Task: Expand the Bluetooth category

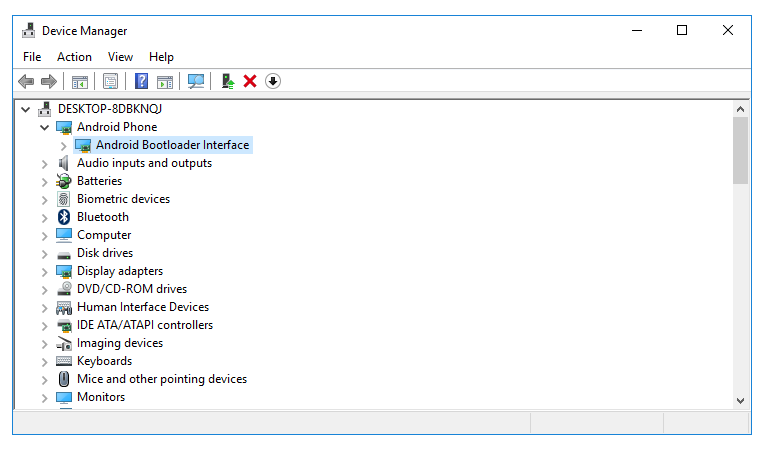Action: [44, 218]
